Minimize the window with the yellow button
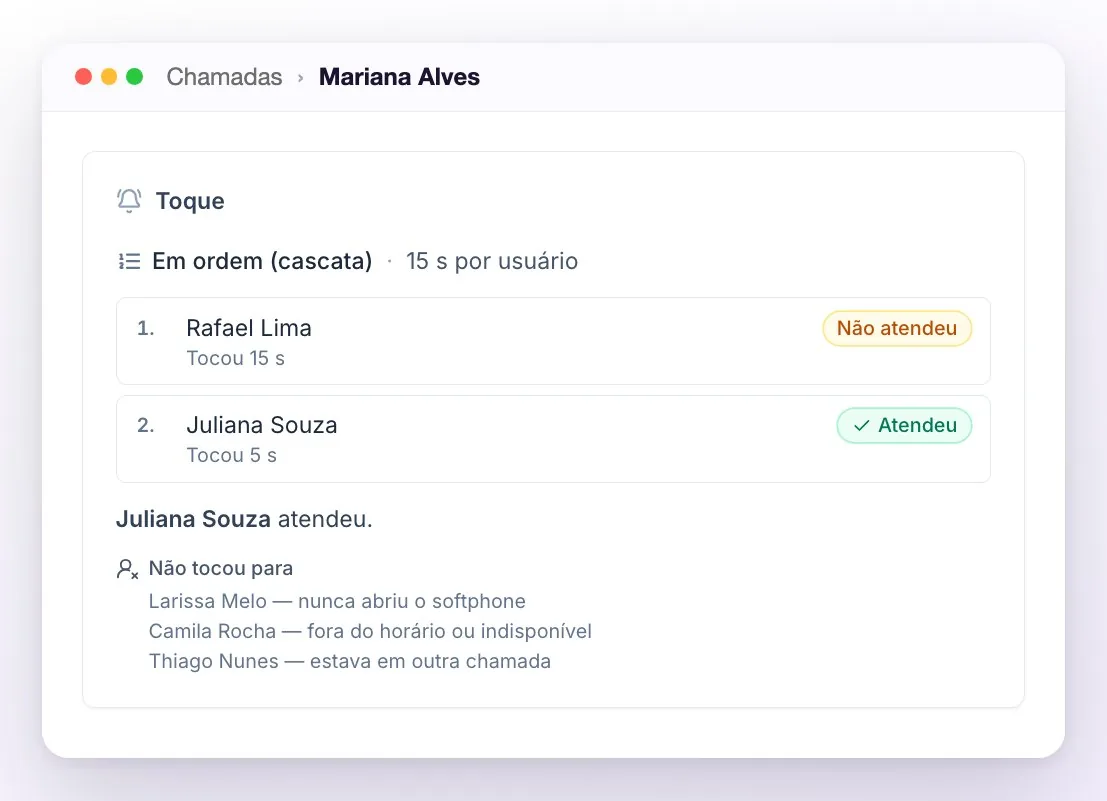The height and width of the screenshot is (801, 1107). click(x=109, y=76)
